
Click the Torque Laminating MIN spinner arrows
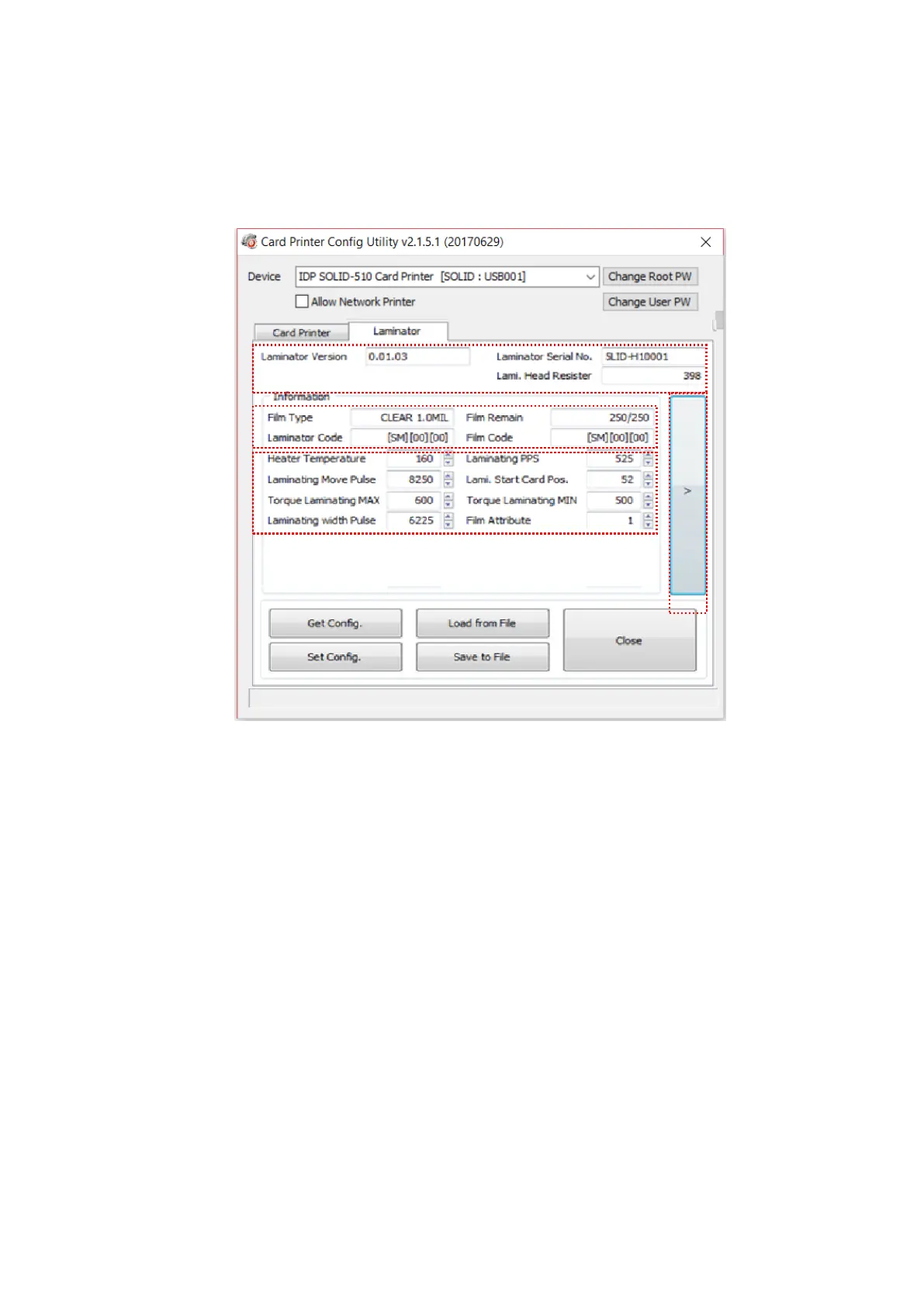[649, 501]
